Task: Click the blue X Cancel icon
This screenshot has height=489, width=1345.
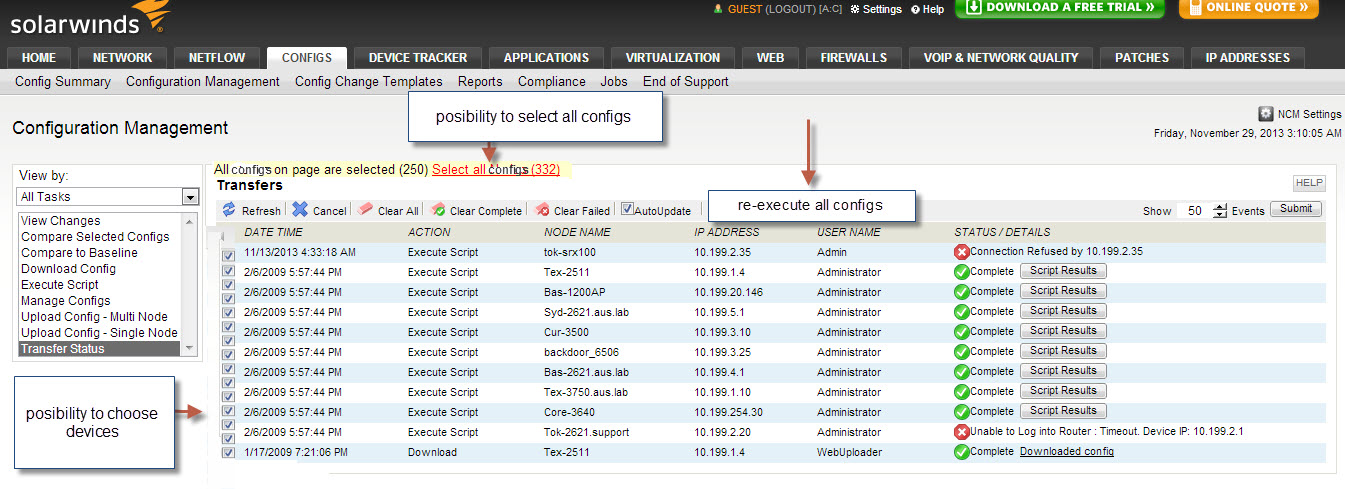Action: pyautogui.click(x=300, y=210)
